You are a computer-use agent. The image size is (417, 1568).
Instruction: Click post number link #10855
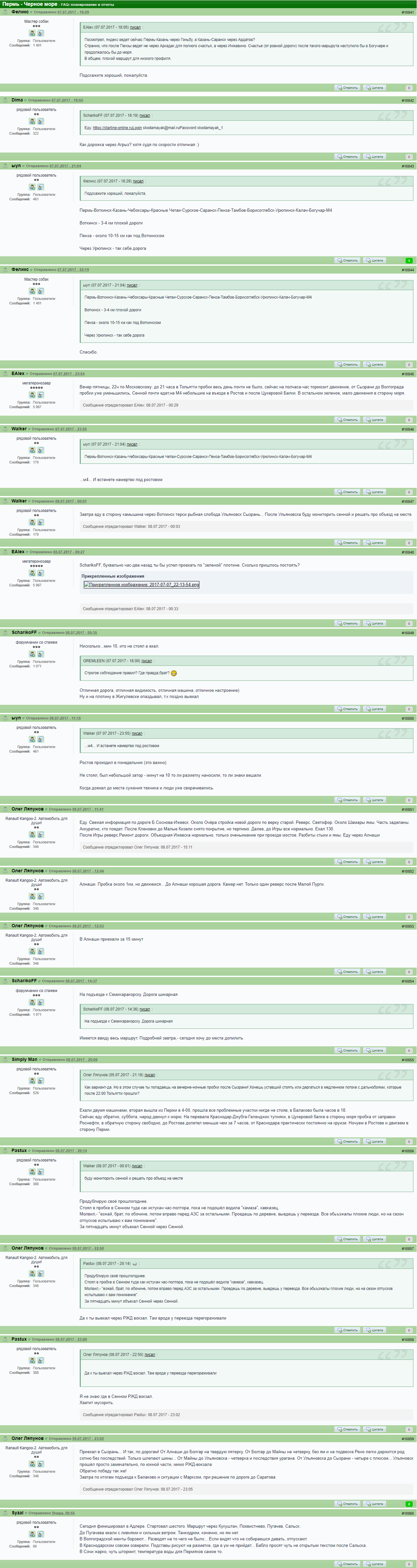[407, 1060]
